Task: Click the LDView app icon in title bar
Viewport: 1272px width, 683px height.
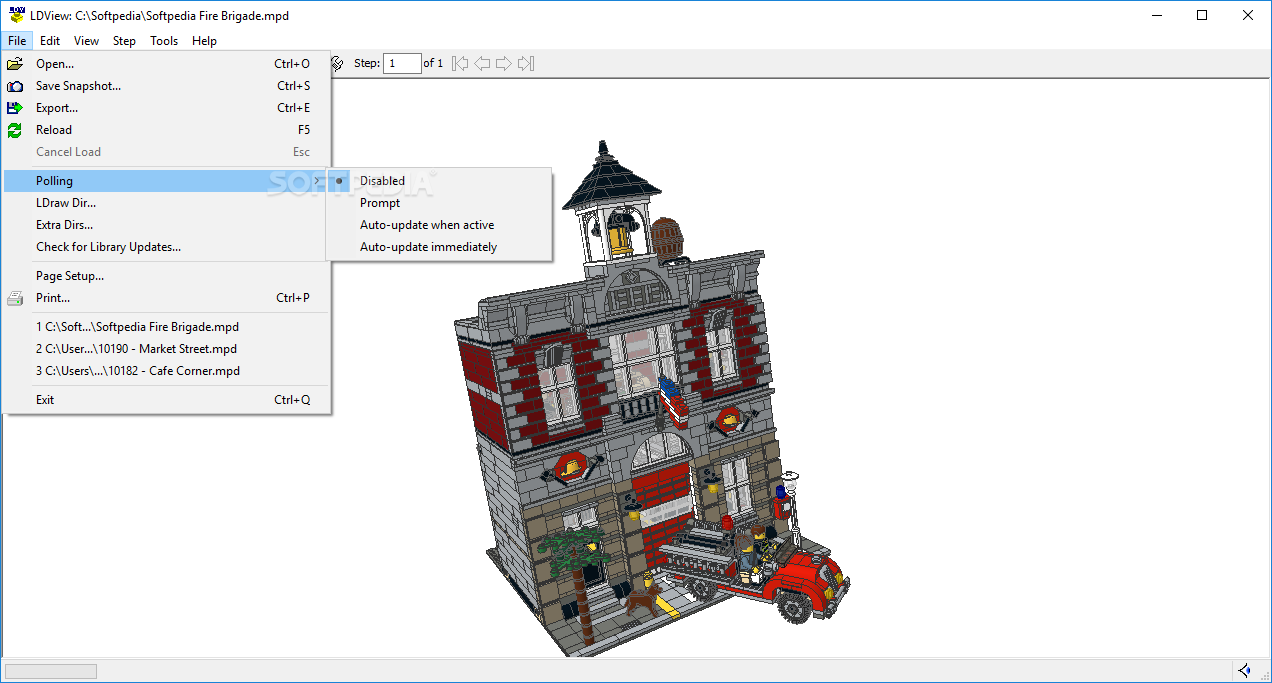Action: (x=16, y=15)
